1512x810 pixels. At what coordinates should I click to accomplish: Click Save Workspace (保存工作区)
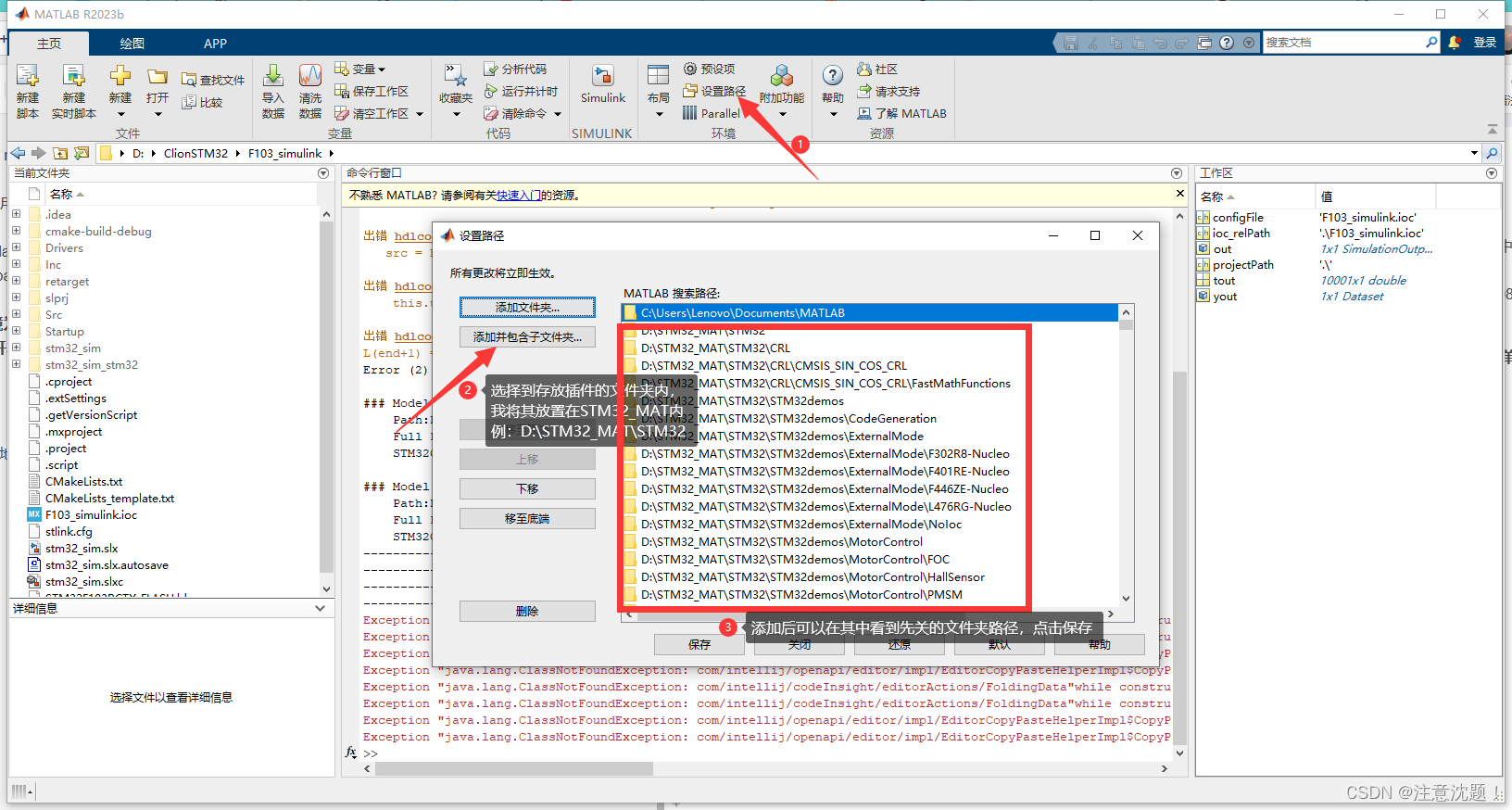[372, 91]
